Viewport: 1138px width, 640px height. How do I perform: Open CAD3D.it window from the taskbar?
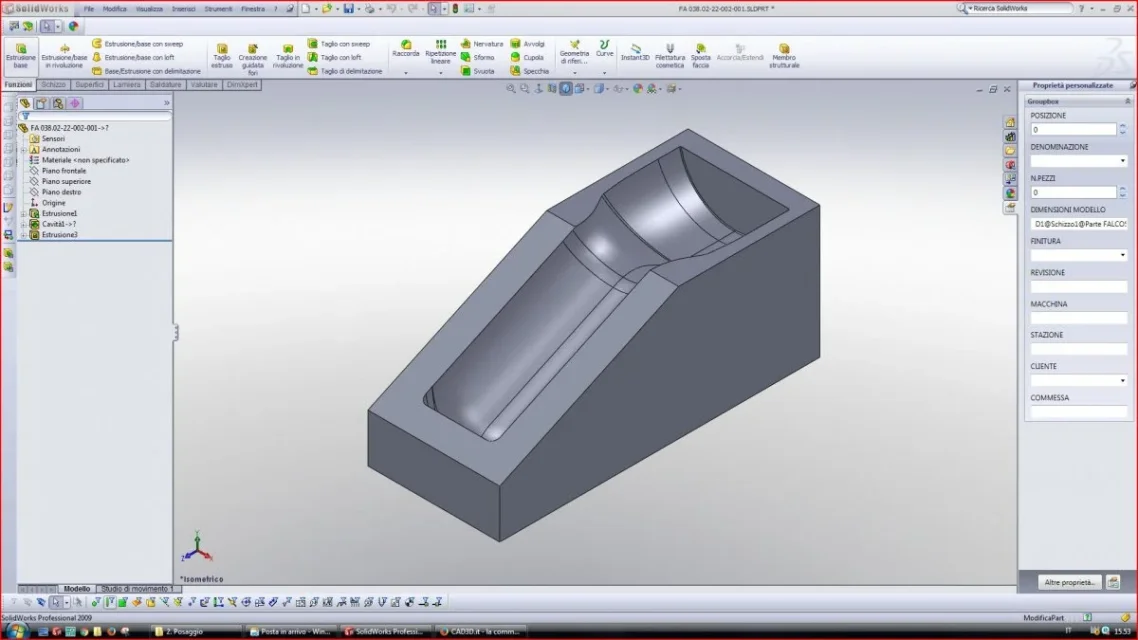coord(480,631)
